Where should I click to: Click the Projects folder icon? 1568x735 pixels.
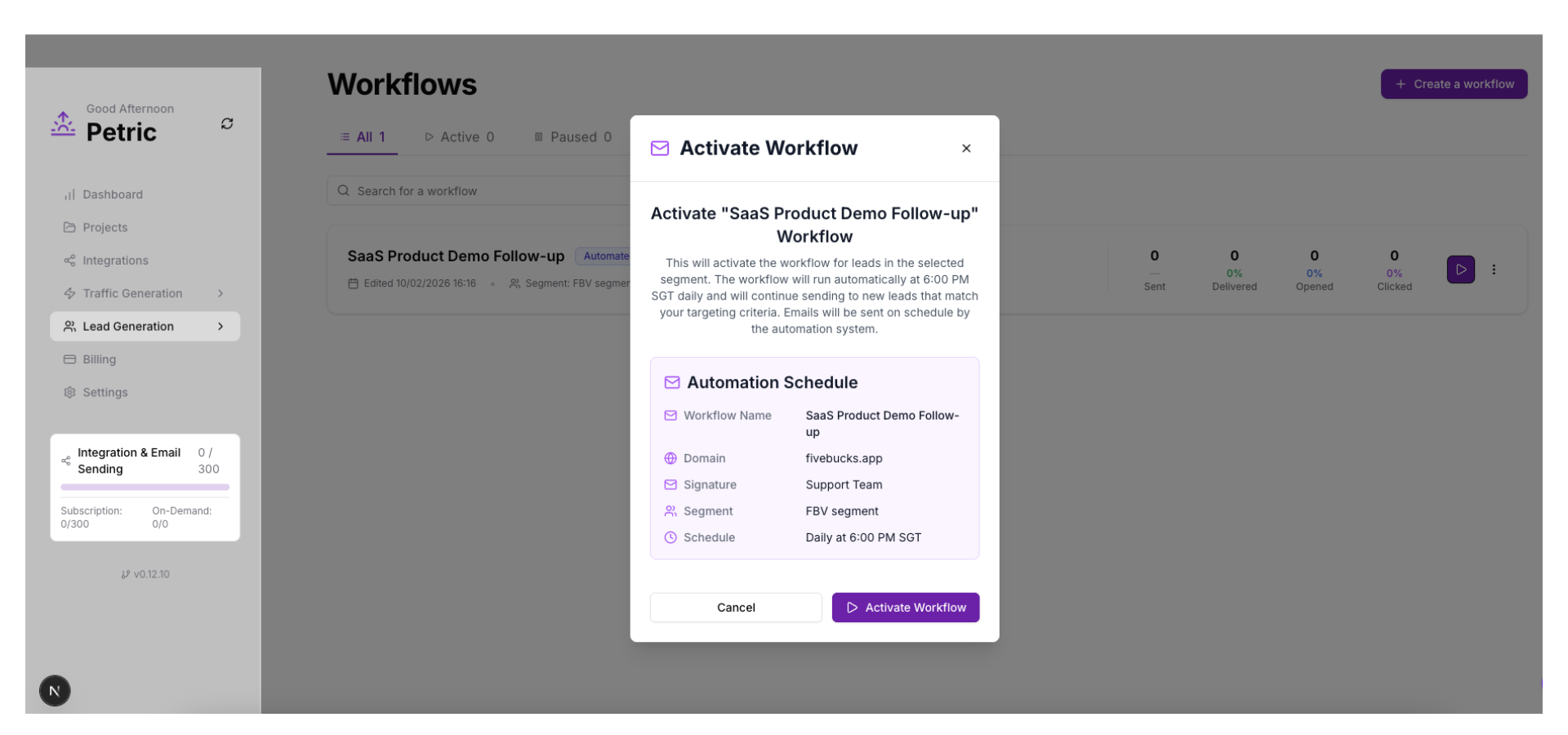pos(69,227)
